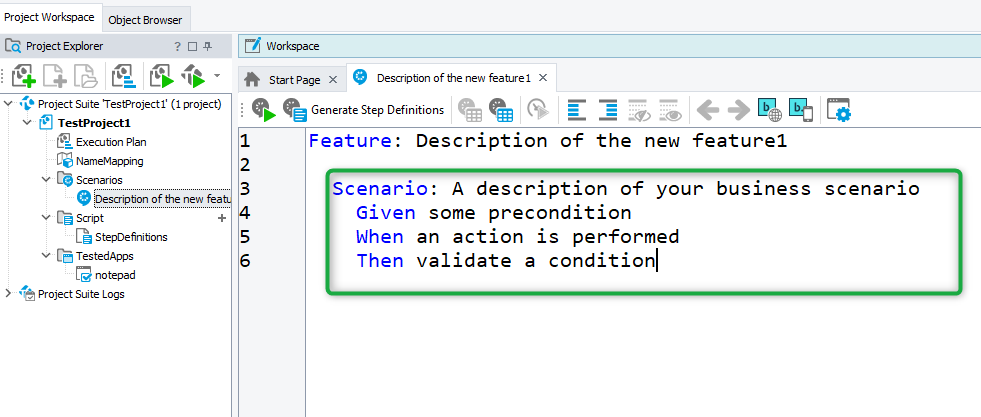This screenshot has width=981, height=417.
Task: Click the grayed back arrow
Action: point(708,111)
